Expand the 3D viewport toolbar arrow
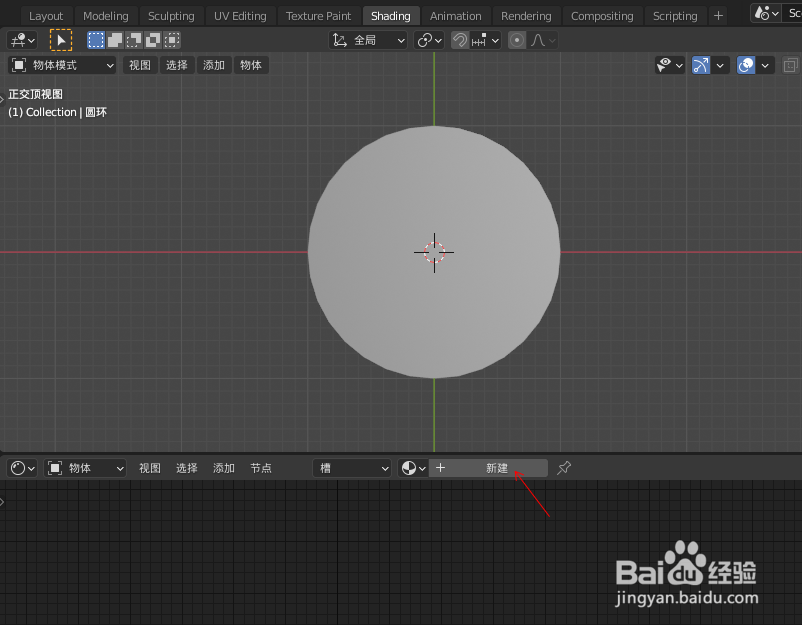Image resolution: width=802 pixels, height=625 pixels. (2, 99)
